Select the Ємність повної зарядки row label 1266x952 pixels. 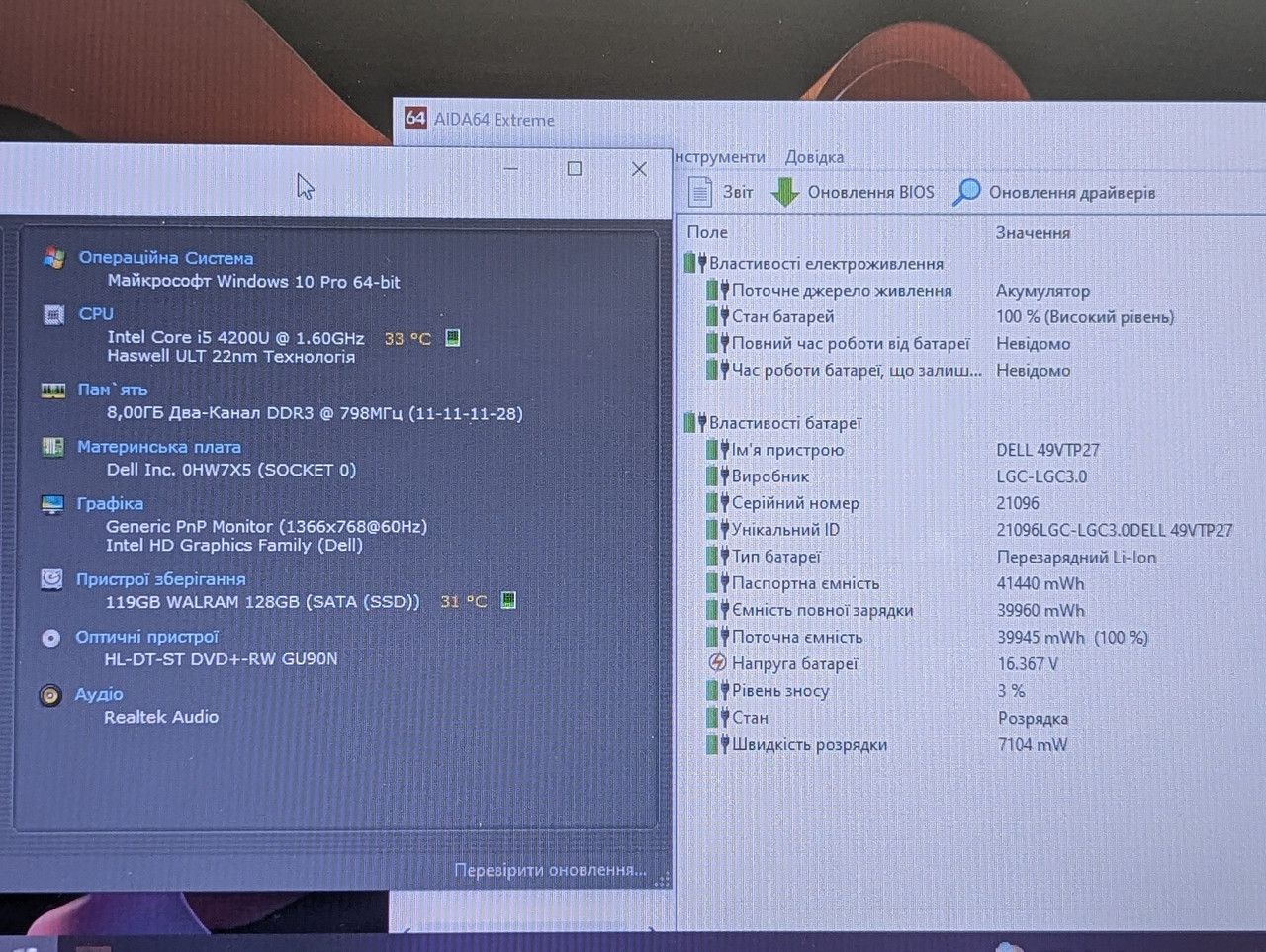click(823, 610)
